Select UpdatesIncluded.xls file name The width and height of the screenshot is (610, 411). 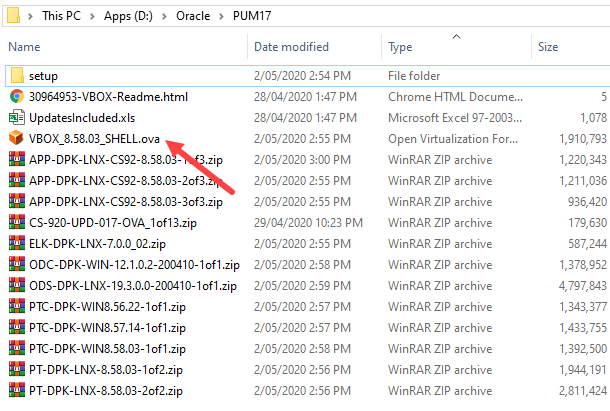coord(82,118)
